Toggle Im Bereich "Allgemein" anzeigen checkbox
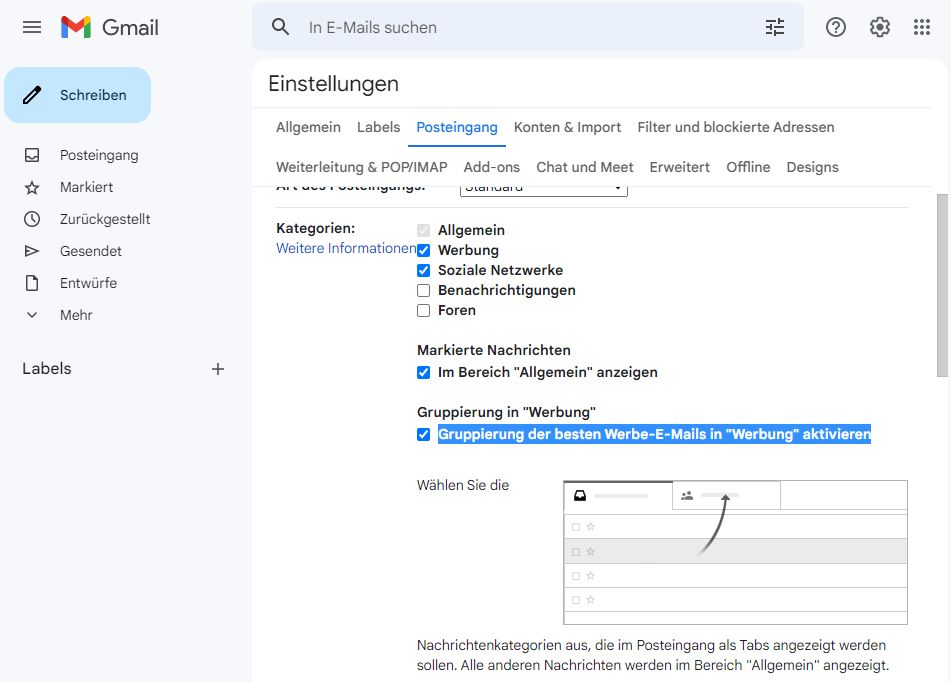951x682 pixels. coord(424,372)
